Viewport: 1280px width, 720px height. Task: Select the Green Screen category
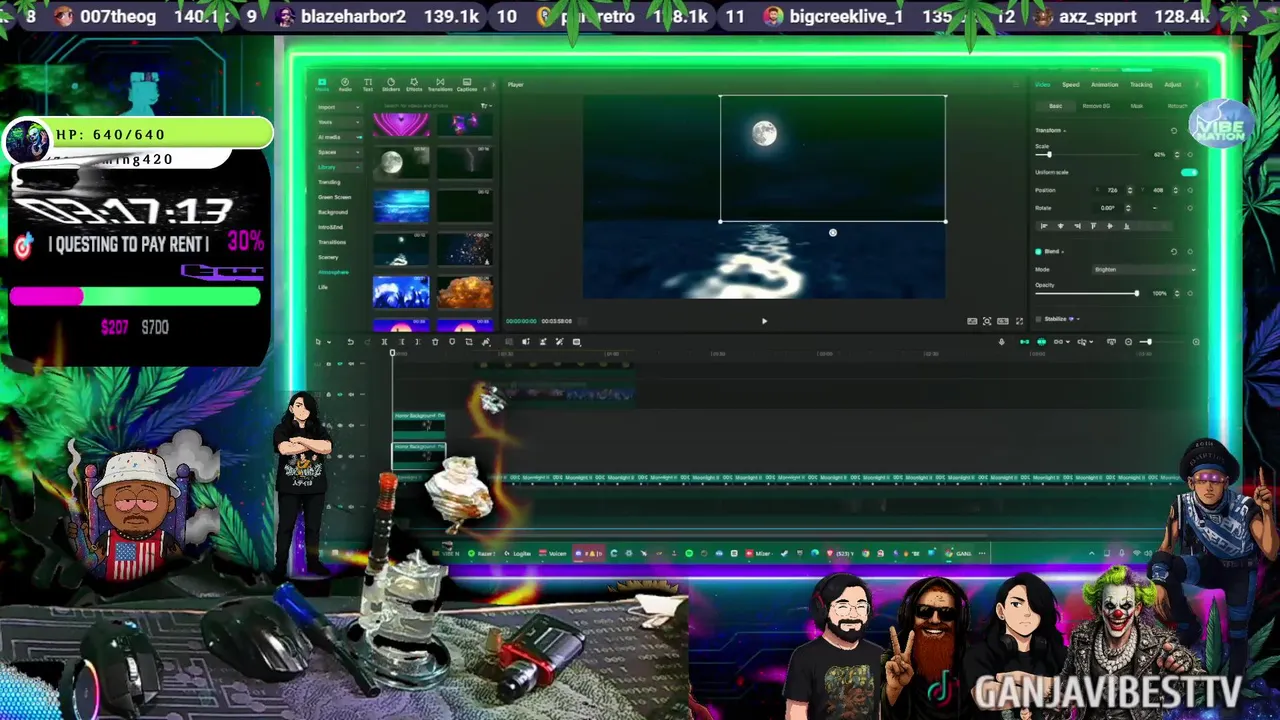pos(334,197)
